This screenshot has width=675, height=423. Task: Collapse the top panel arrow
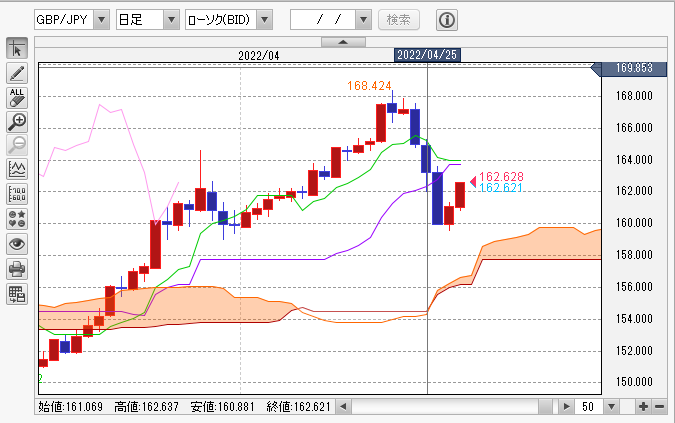343,42
